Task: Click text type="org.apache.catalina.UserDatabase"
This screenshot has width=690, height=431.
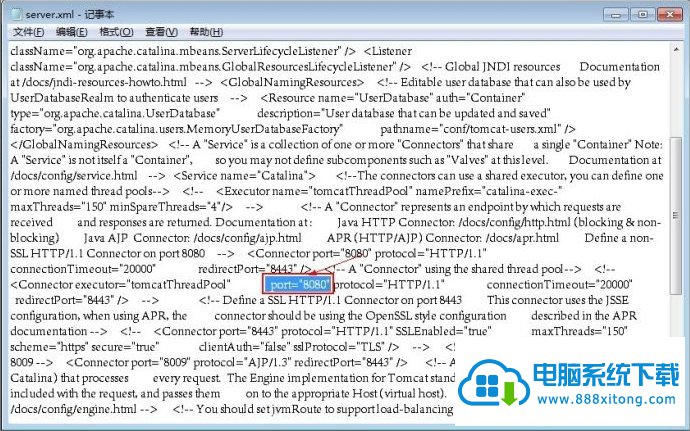Action: tap(115, 114)
